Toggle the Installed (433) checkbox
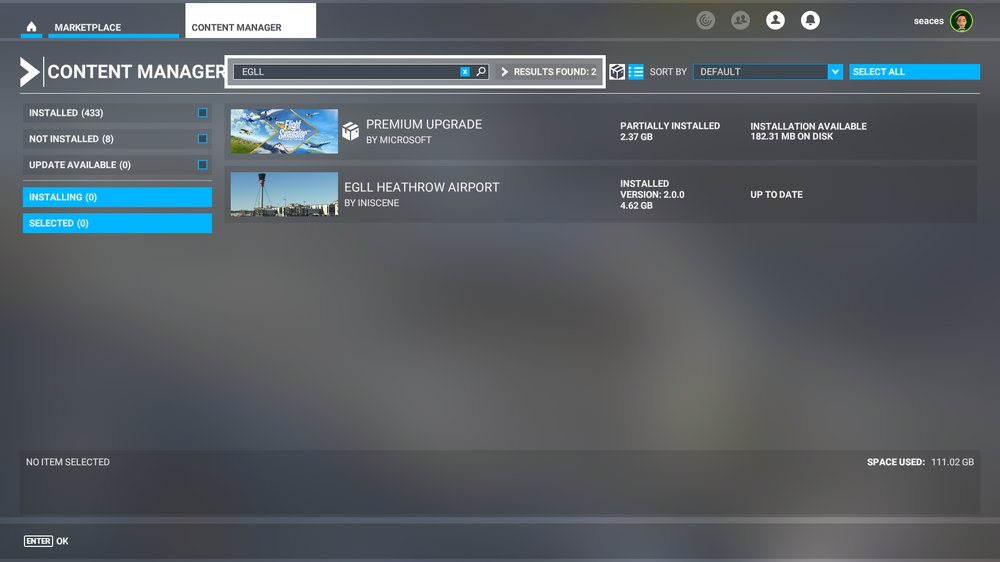 (202, 113)
